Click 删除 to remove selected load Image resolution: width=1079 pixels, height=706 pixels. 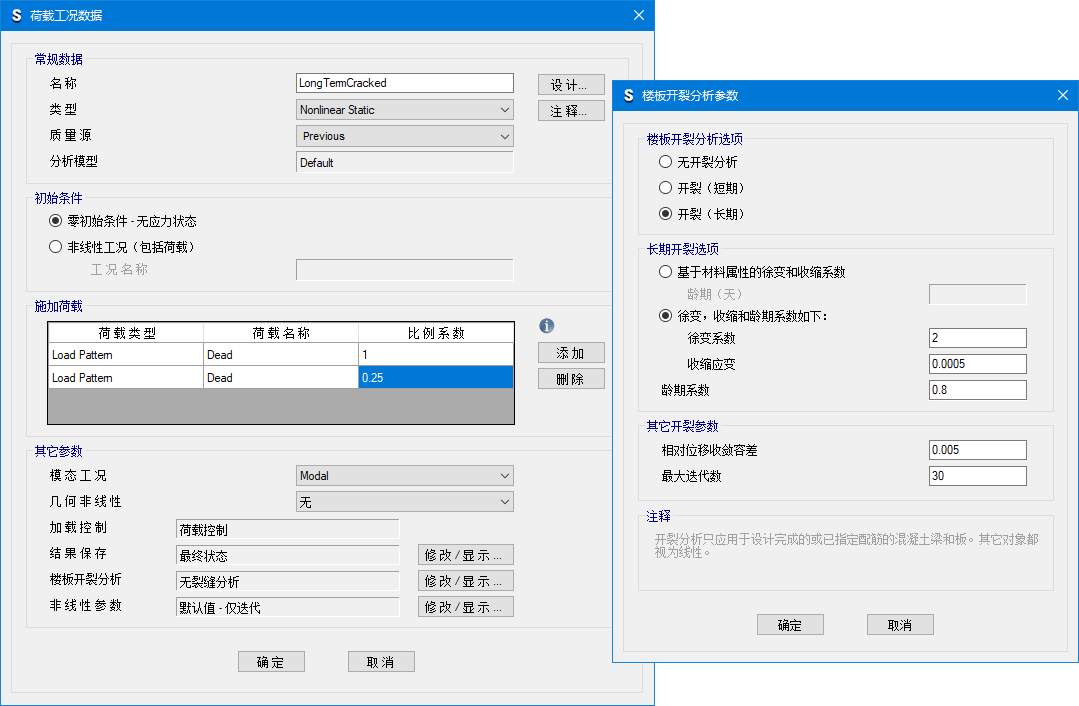pyautogui.click(x=571, y=379)
